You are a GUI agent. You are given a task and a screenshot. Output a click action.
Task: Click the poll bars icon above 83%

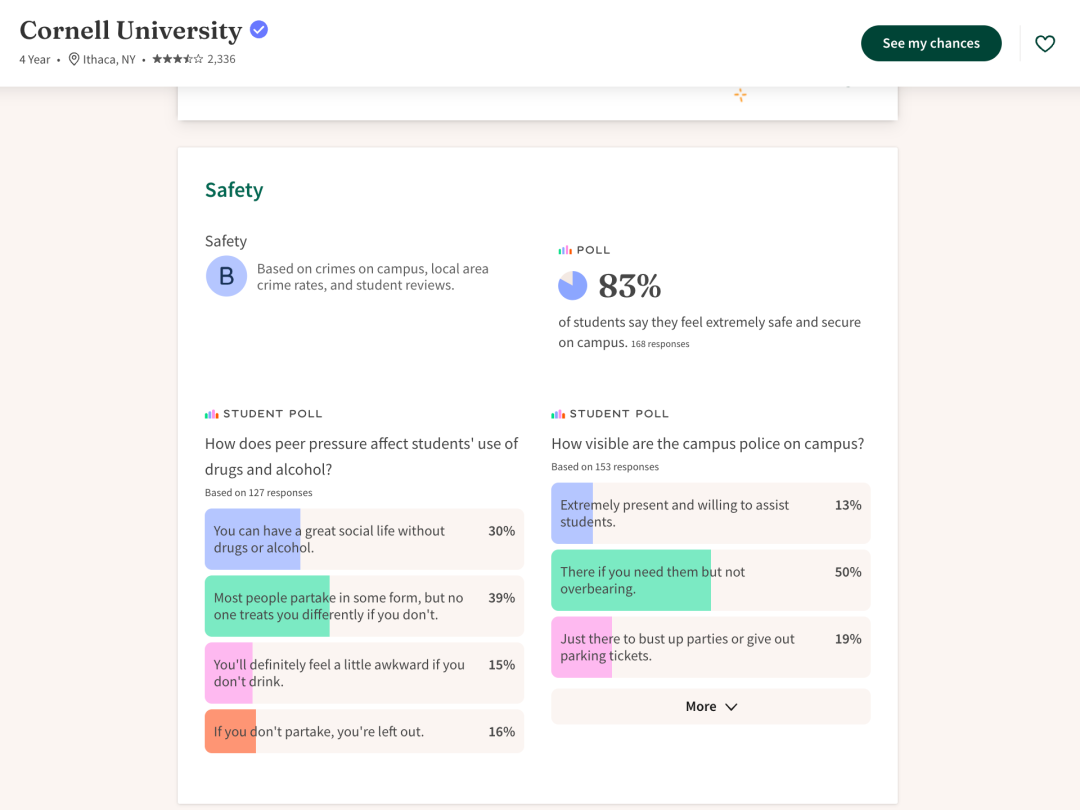(x=565, y=250)
